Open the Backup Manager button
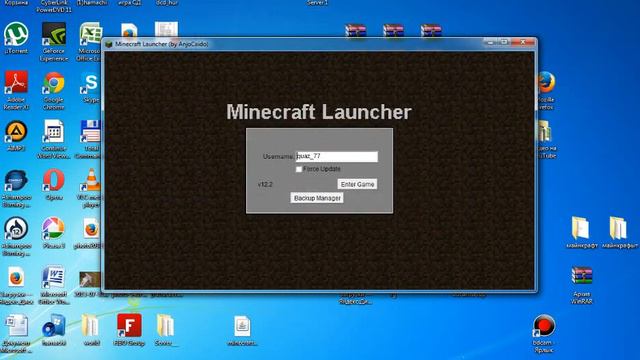The width and height of the screenshot is (640, 360). click(x=317, y=198)
